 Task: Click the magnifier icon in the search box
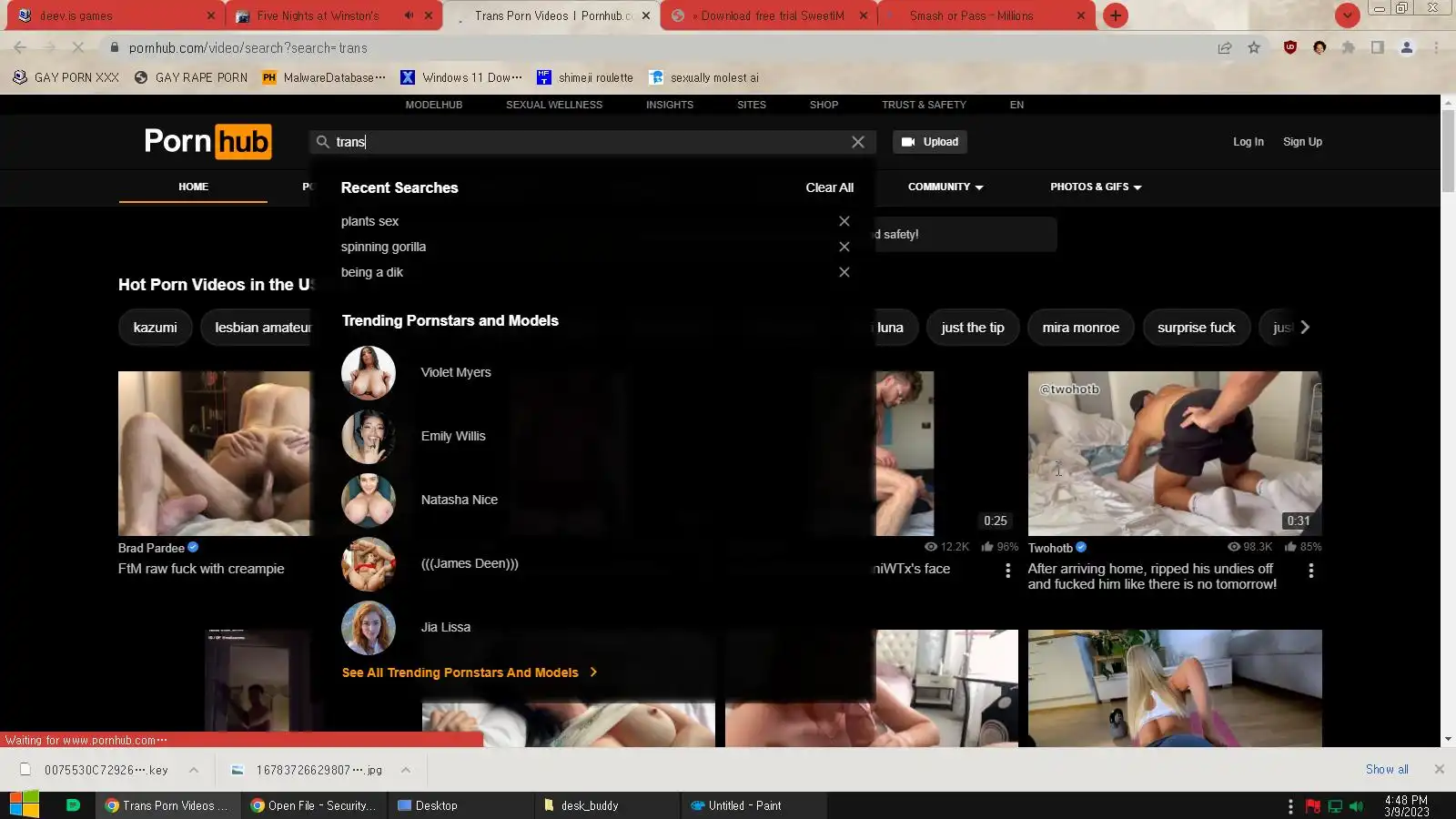pos(323,142)
